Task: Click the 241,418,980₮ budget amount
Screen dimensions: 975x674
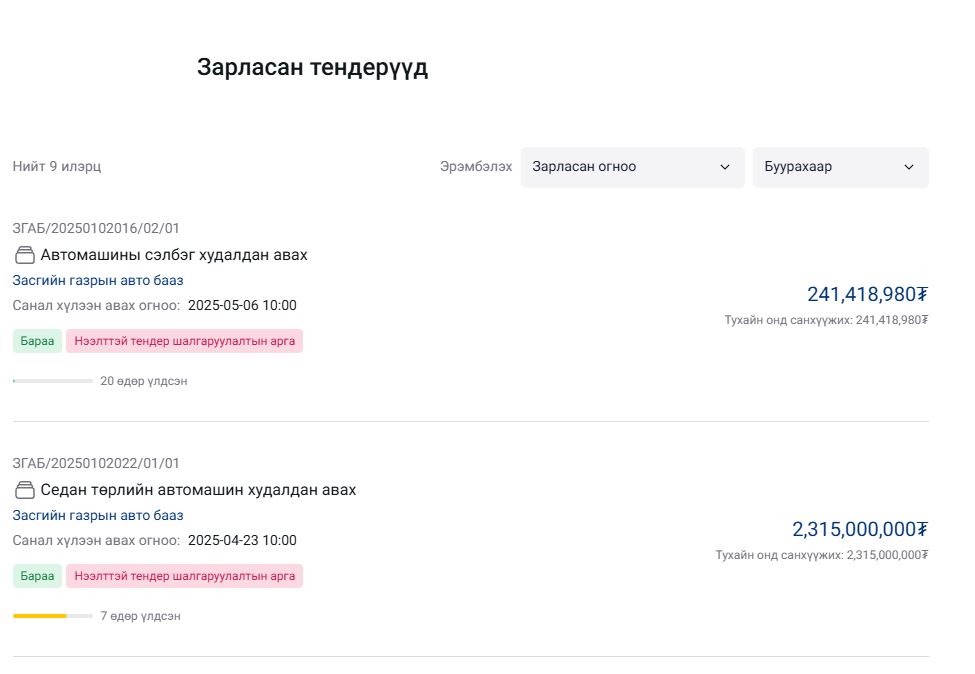Action: click(x=867, y=294)
